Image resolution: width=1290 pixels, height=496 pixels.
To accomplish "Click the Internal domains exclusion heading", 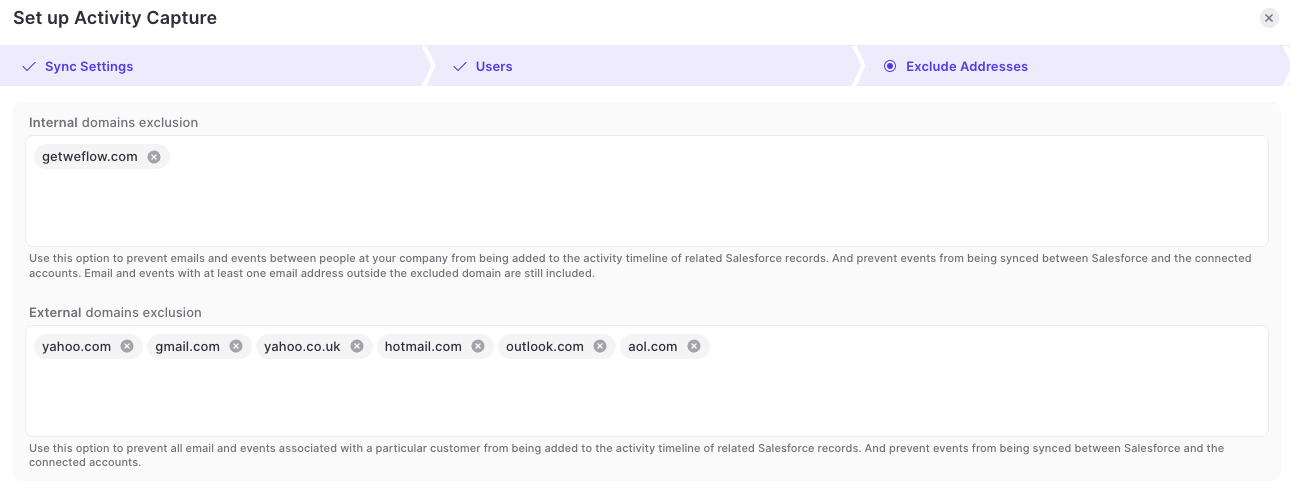I will (x=113, y=123).
